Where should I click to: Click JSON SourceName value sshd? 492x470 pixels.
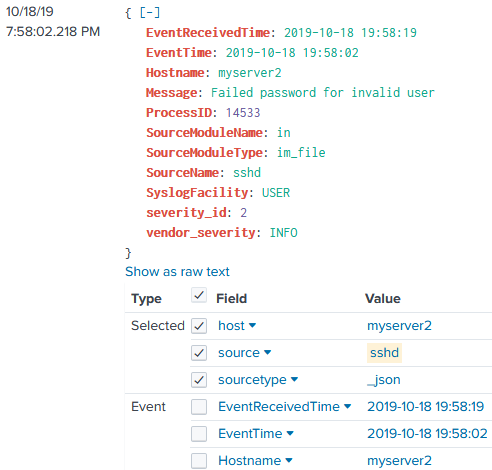[247, 173]
